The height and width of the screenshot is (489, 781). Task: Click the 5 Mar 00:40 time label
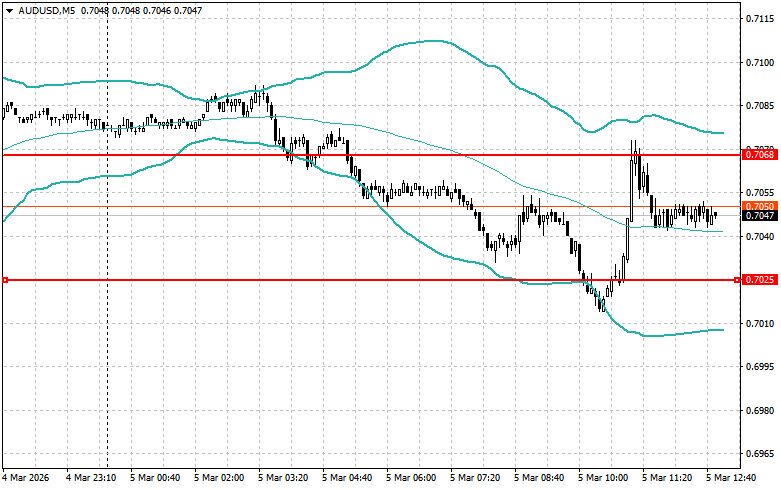(155, 478)
